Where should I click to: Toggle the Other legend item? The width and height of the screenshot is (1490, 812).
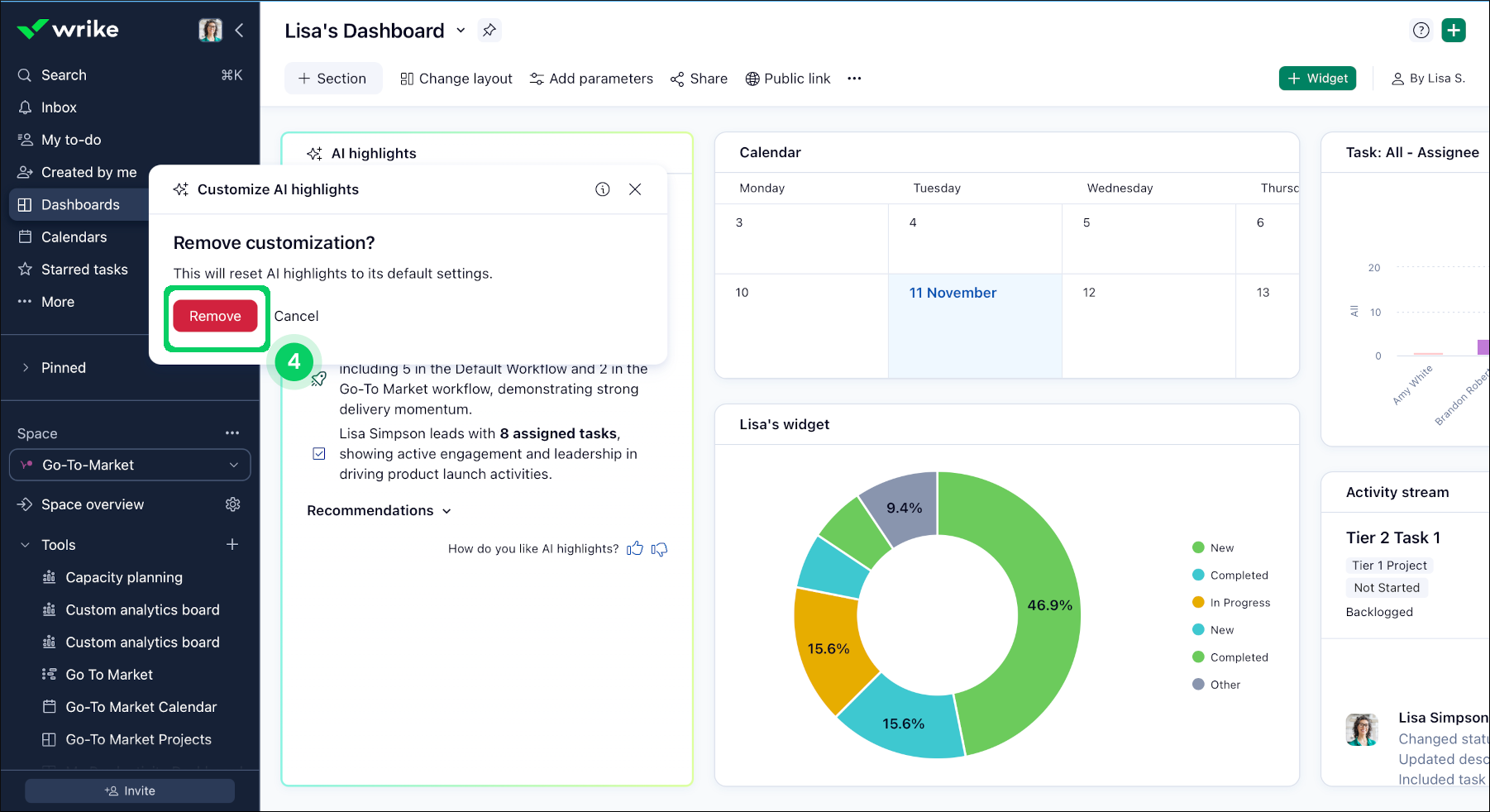(1224, 685)
